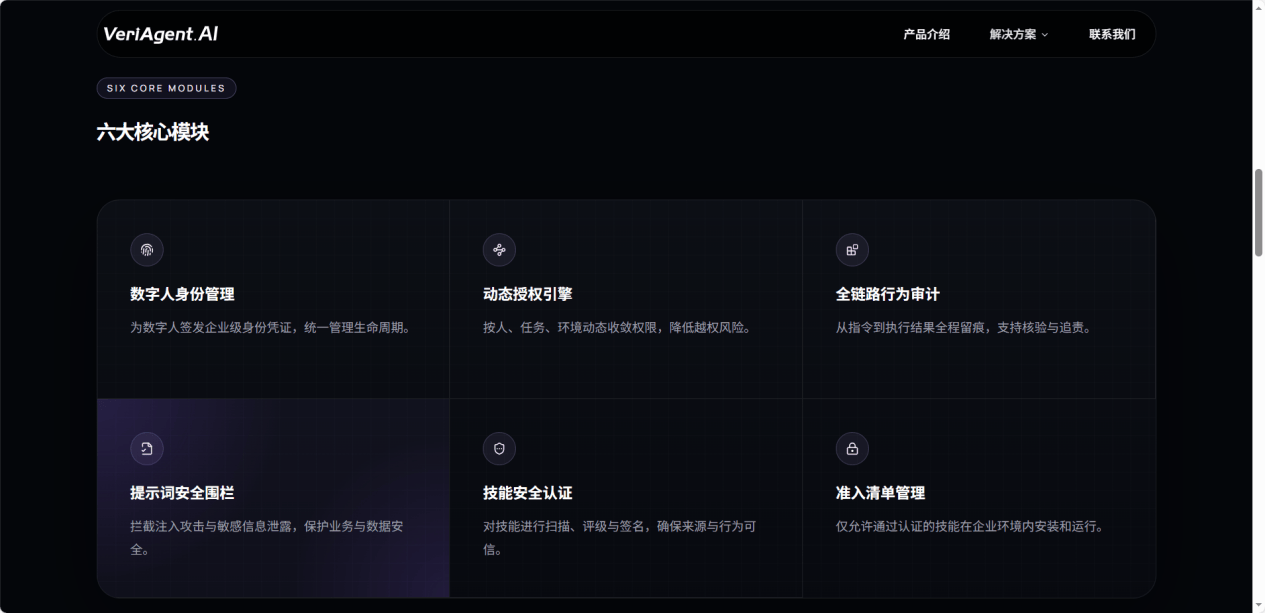This screenshot has height=613, width=1265.
Task: Click the 六大核心模块 section heading
Action: pos(154,130)
